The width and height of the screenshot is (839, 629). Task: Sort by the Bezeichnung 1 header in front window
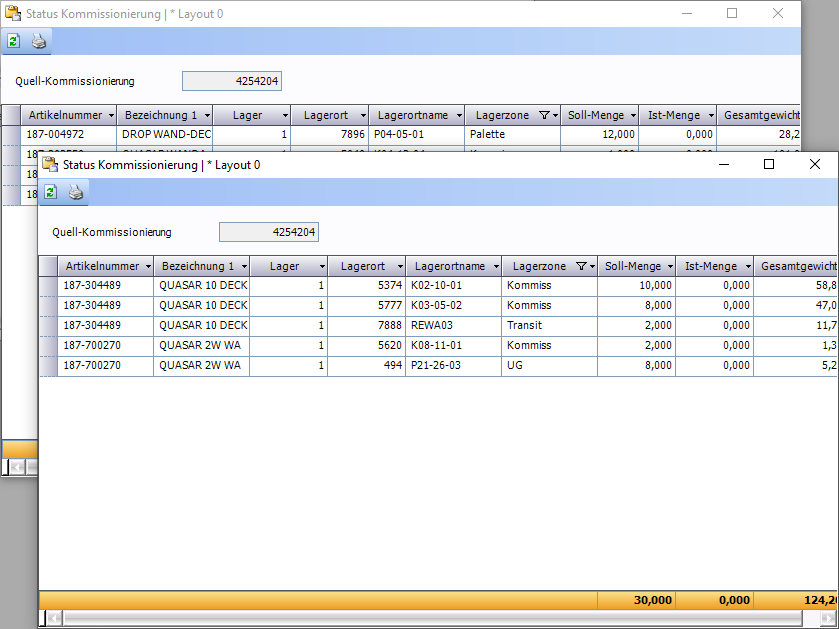click(196, 266)
